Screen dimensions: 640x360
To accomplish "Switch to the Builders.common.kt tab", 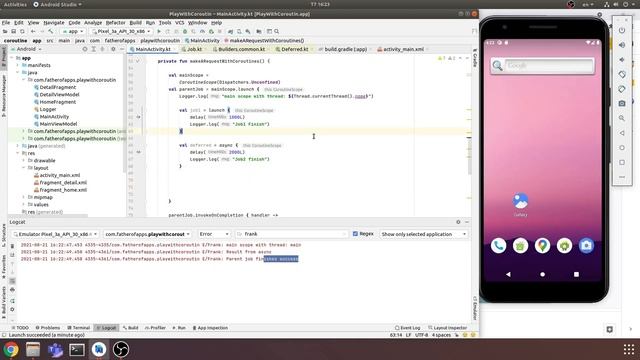I will tap(241, 49).
